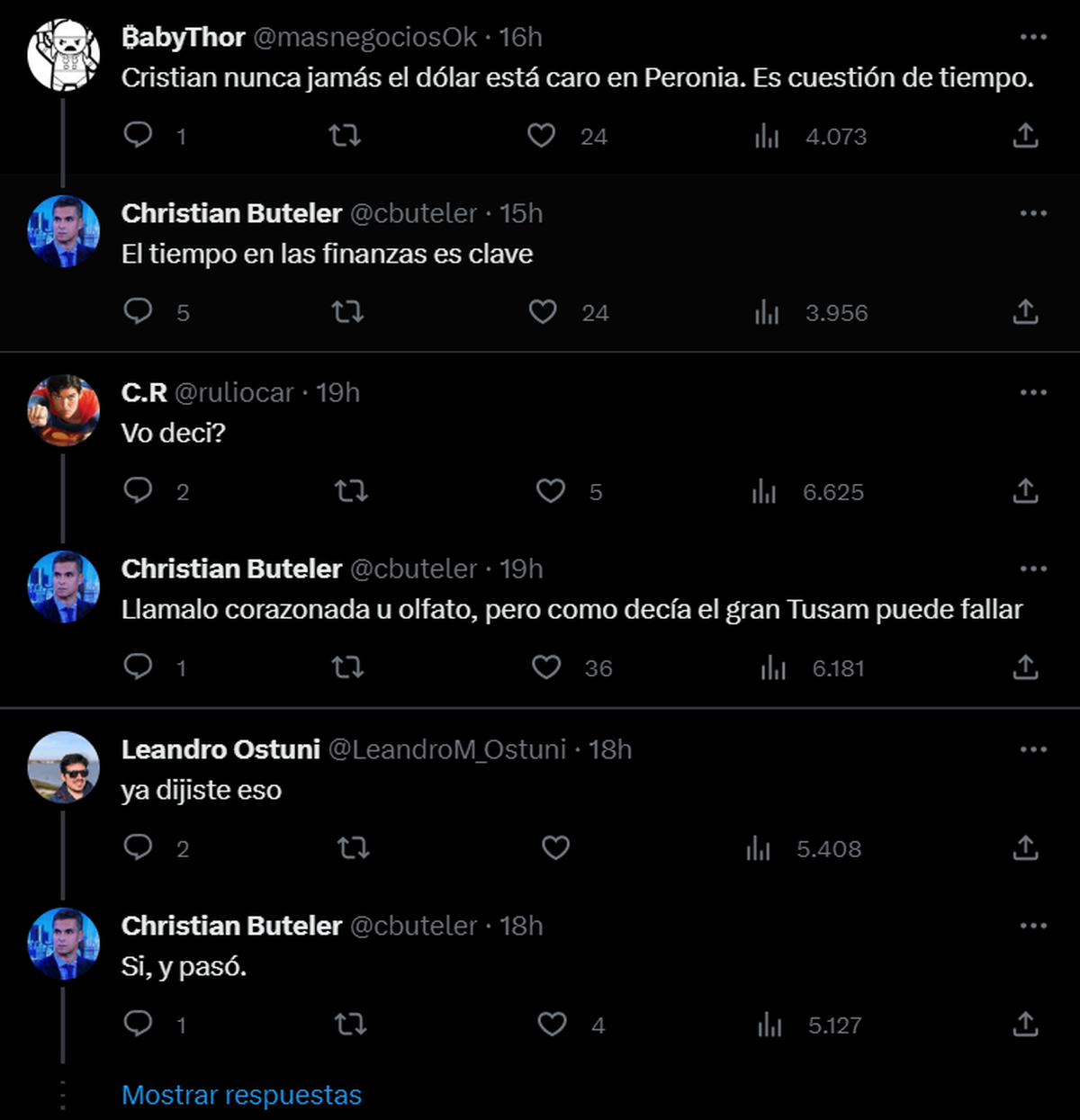Retweet the Tusam 'puede fallar' tweet
The image size is (1080, 1120).
[x=347, y=668]
